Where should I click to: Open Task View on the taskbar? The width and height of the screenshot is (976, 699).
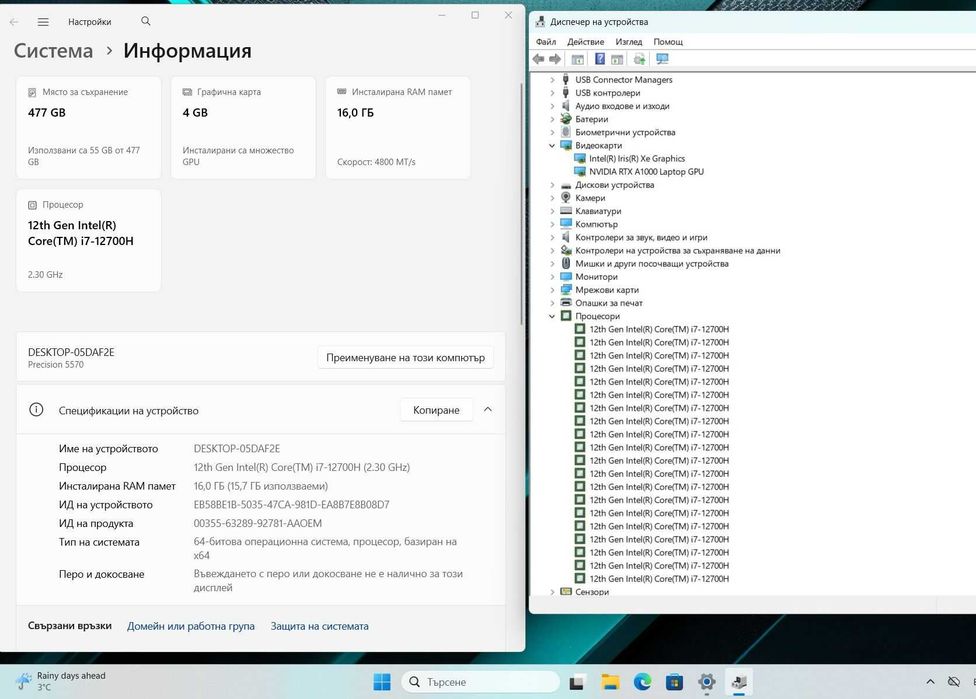tap(577, 682)
